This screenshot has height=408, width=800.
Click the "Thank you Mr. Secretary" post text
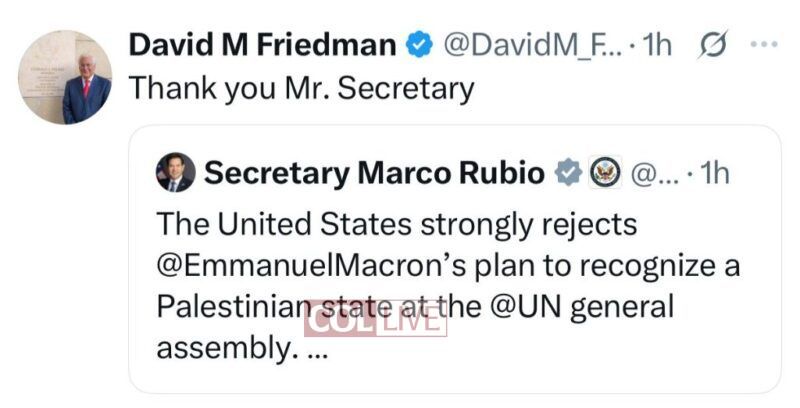point(300,88)
